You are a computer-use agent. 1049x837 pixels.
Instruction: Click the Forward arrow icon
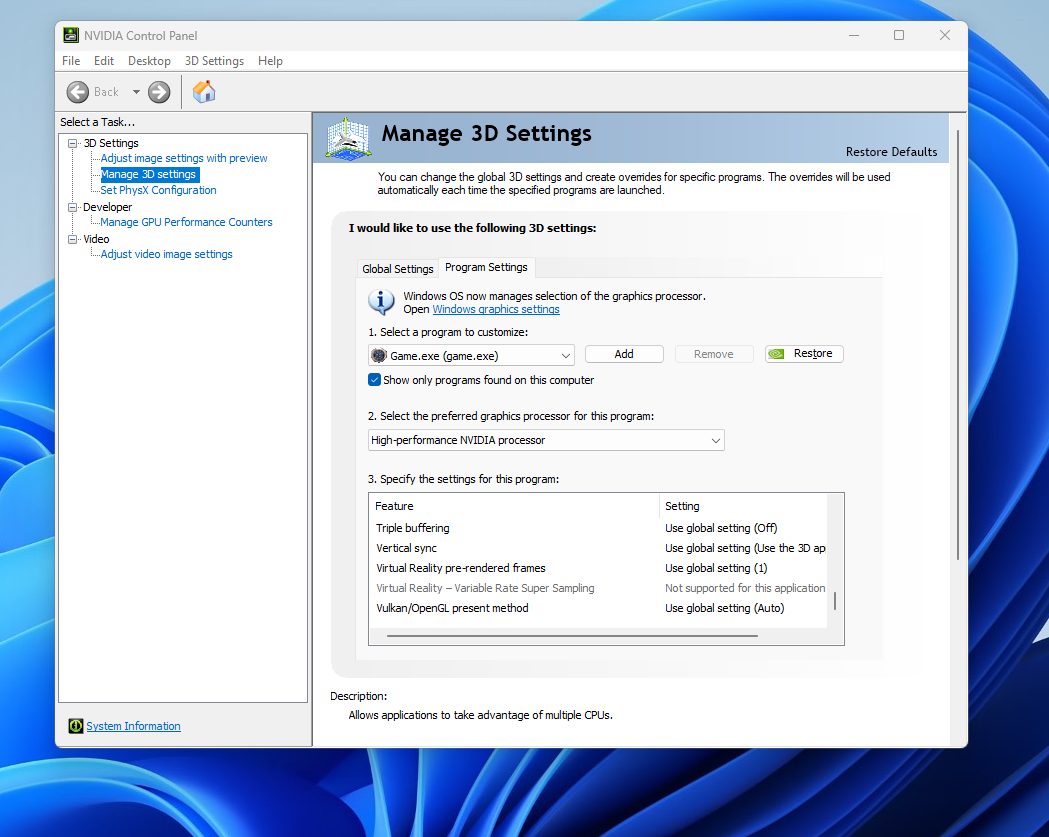pos(159,92)
